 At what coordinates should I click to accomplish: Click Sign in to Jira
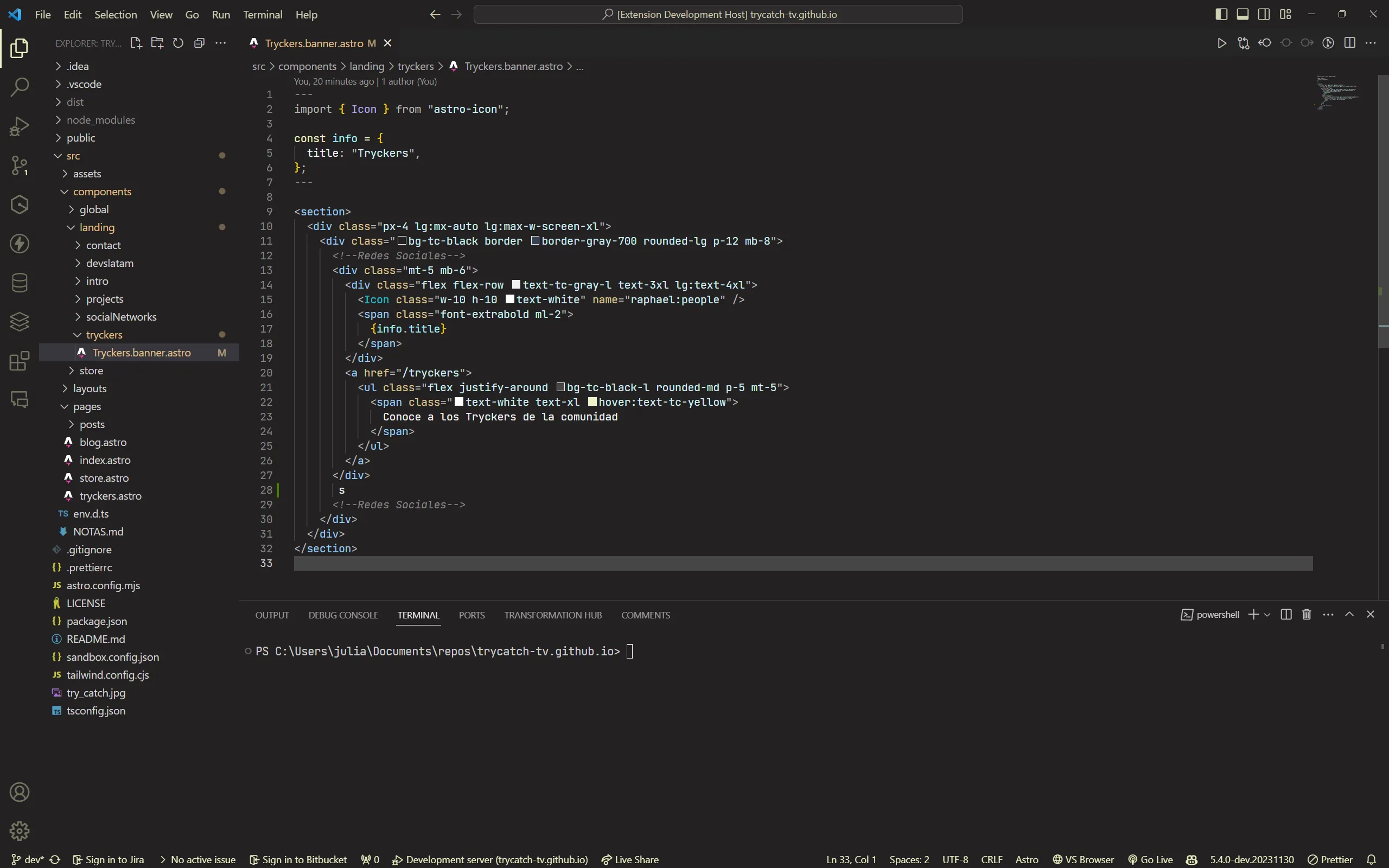109,859
